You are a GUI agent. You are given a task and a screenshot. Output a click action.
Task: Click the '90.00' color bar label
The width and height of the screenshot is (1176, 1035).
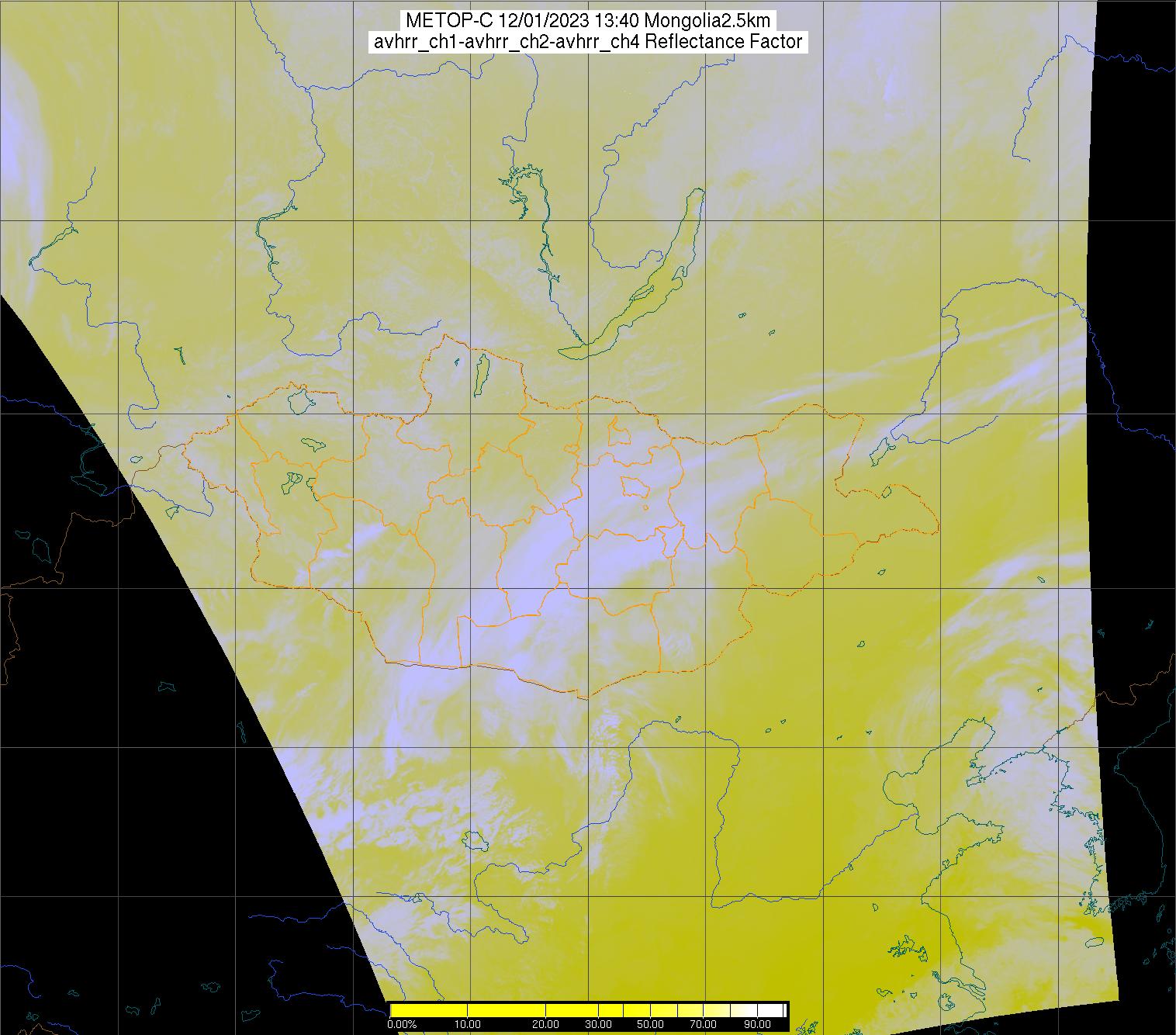757,1024
